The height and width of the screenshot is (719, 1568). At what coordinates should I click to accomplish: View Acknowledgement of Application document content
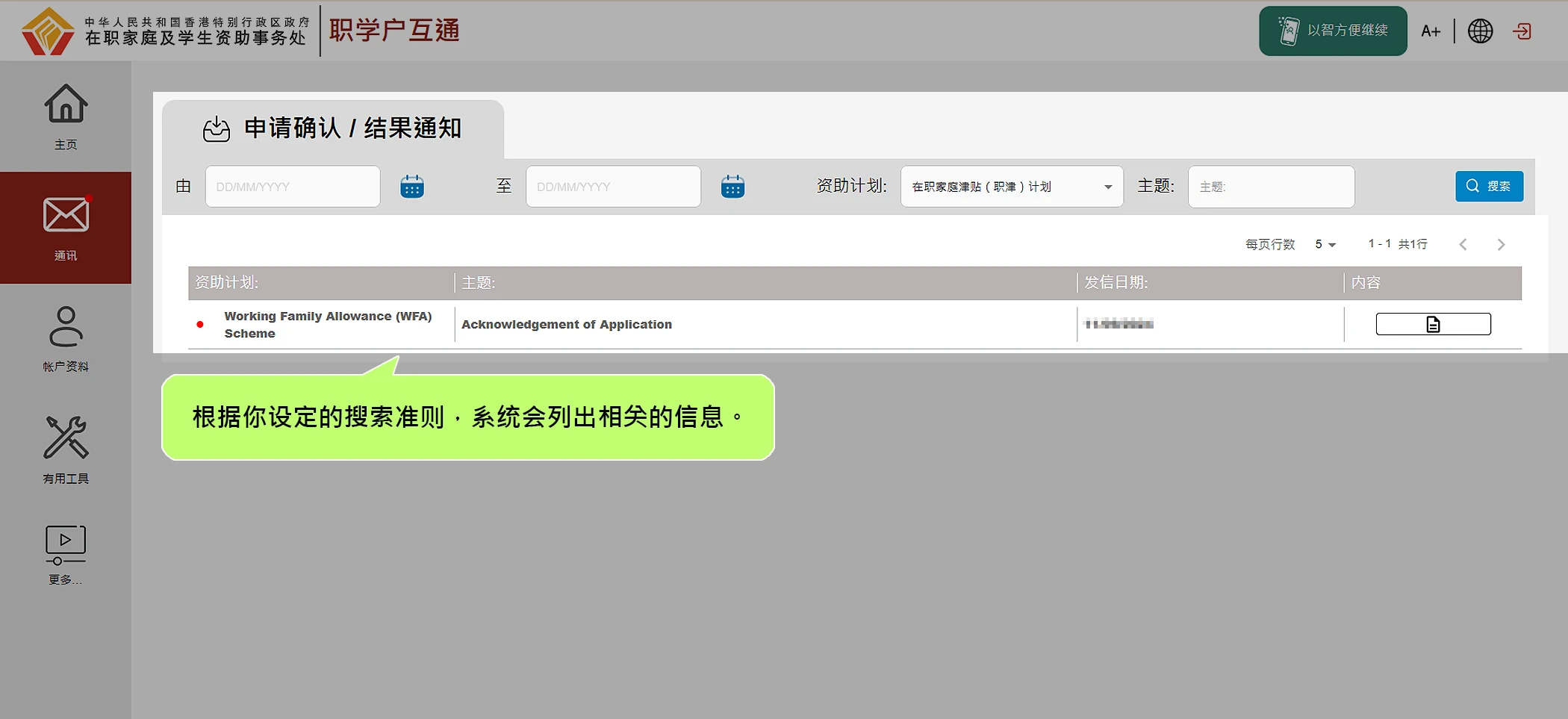(1433, 324)
